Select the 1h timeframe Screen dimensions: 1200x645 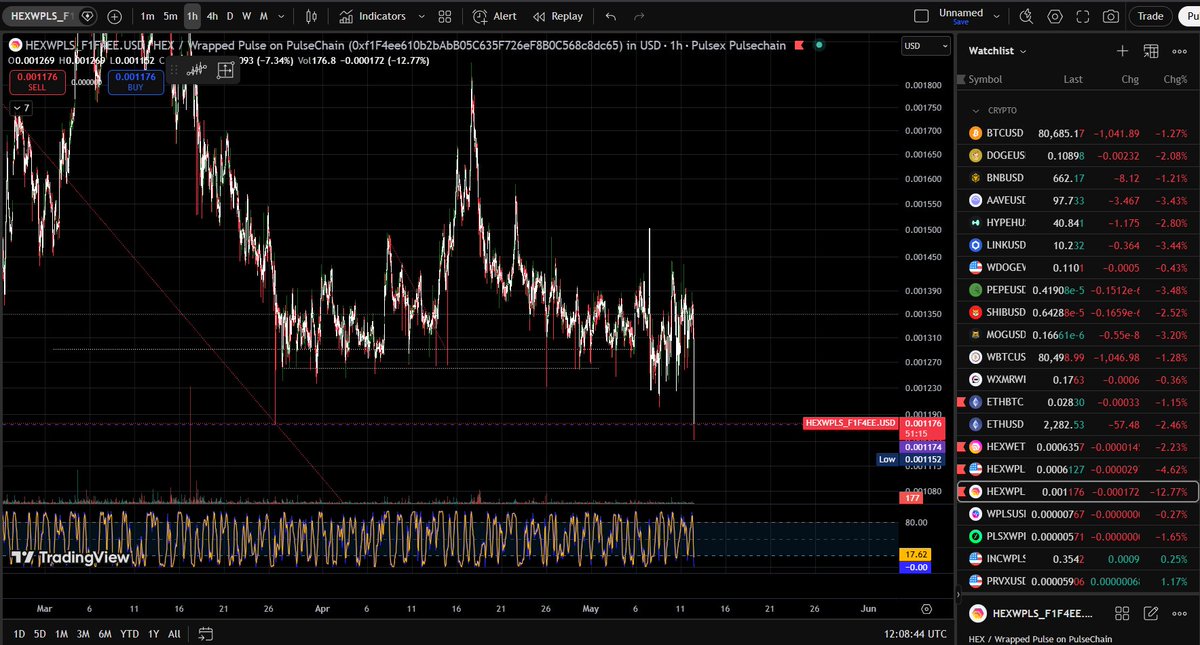pos(192,16)
